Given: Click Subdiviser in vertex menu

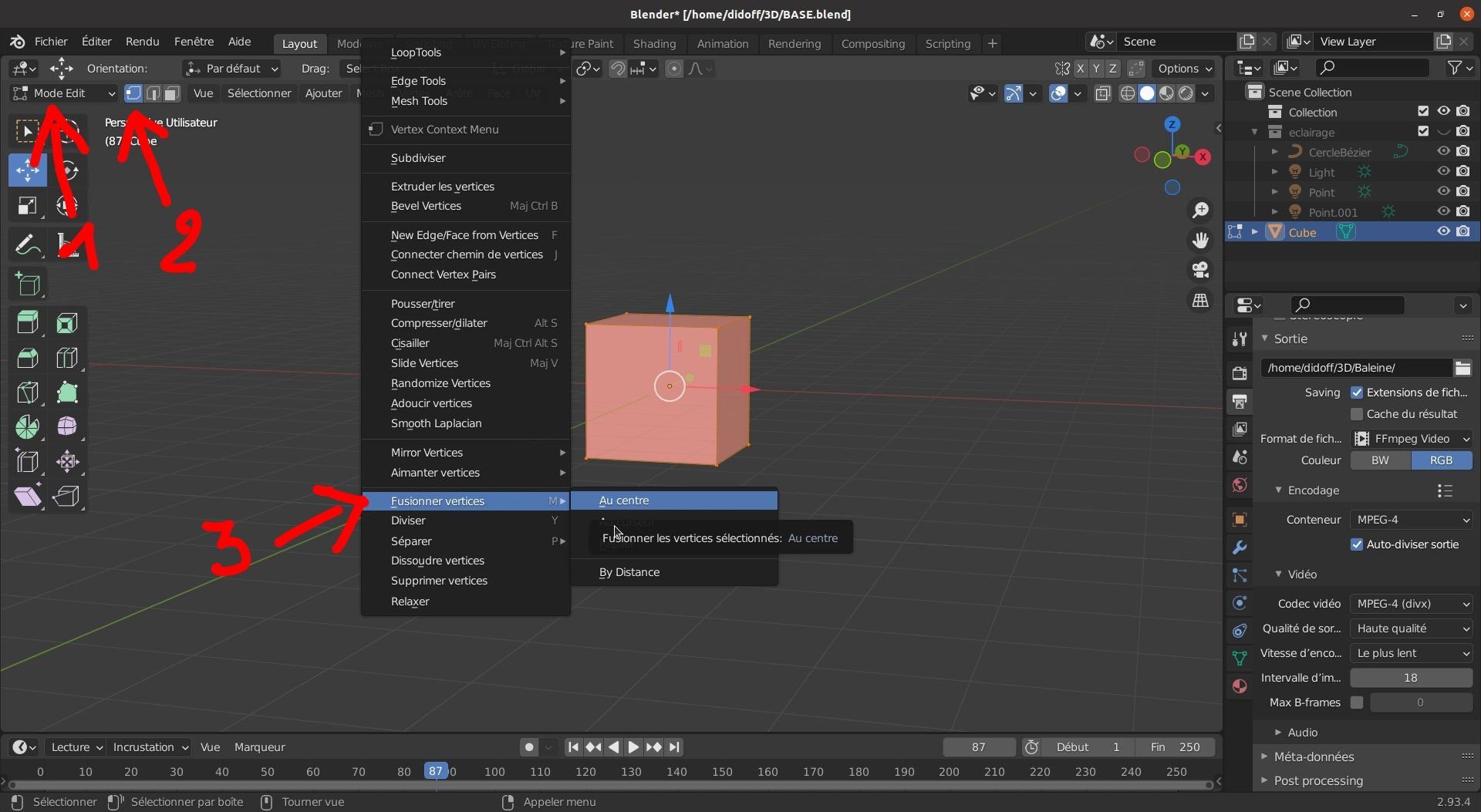Looking at the screenshot, I should point(465,158).
